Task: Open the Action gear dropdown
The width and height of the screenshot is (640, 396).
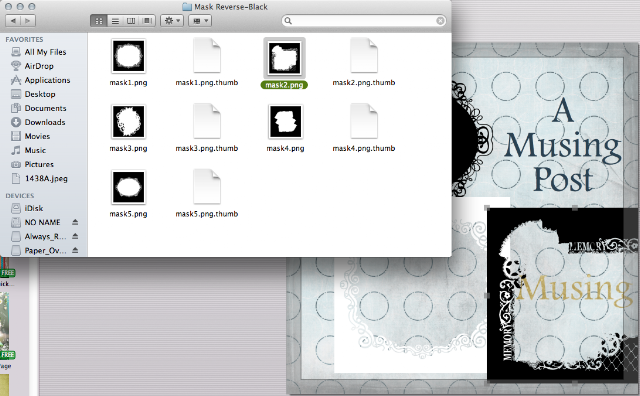Action: tap(172, 21)
